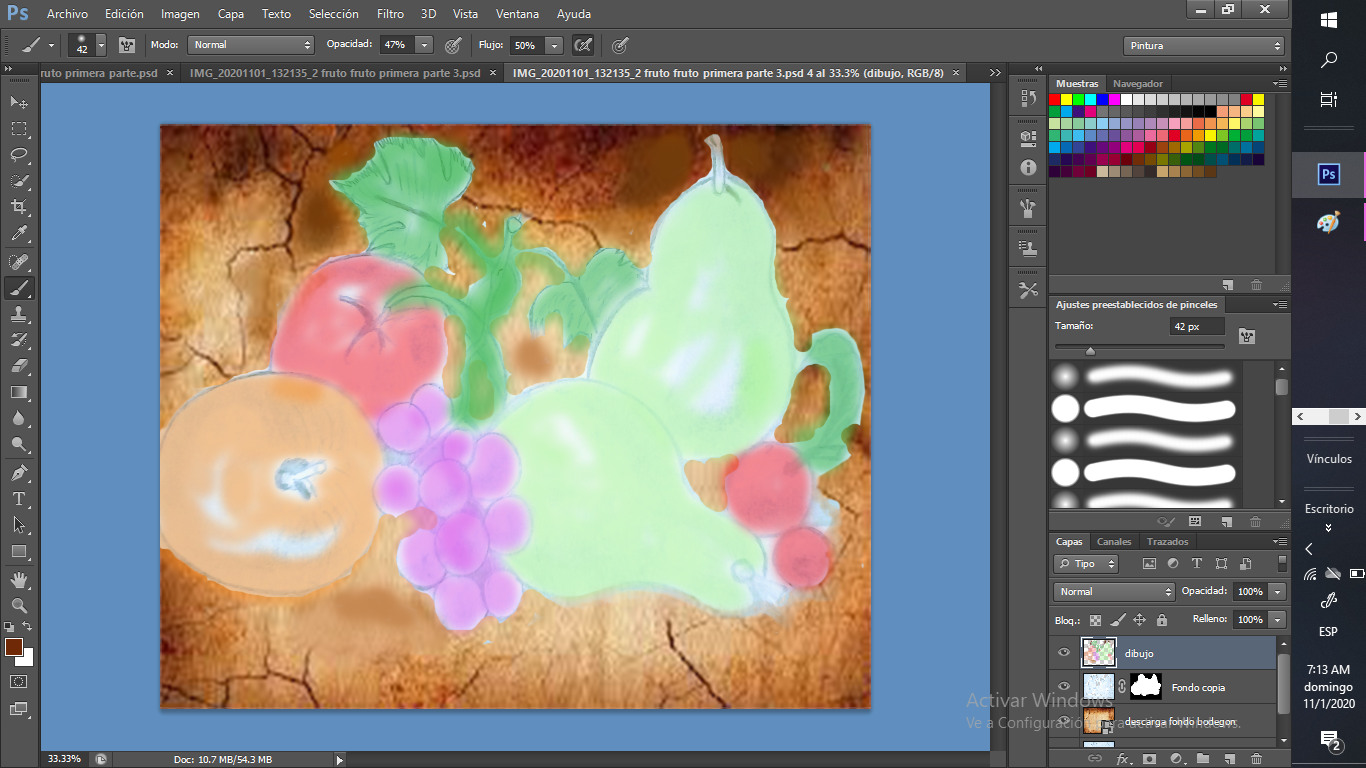Create a new group folder in Capas
This screenshot has width=1366, height=768.
[x=1204, y=759]
